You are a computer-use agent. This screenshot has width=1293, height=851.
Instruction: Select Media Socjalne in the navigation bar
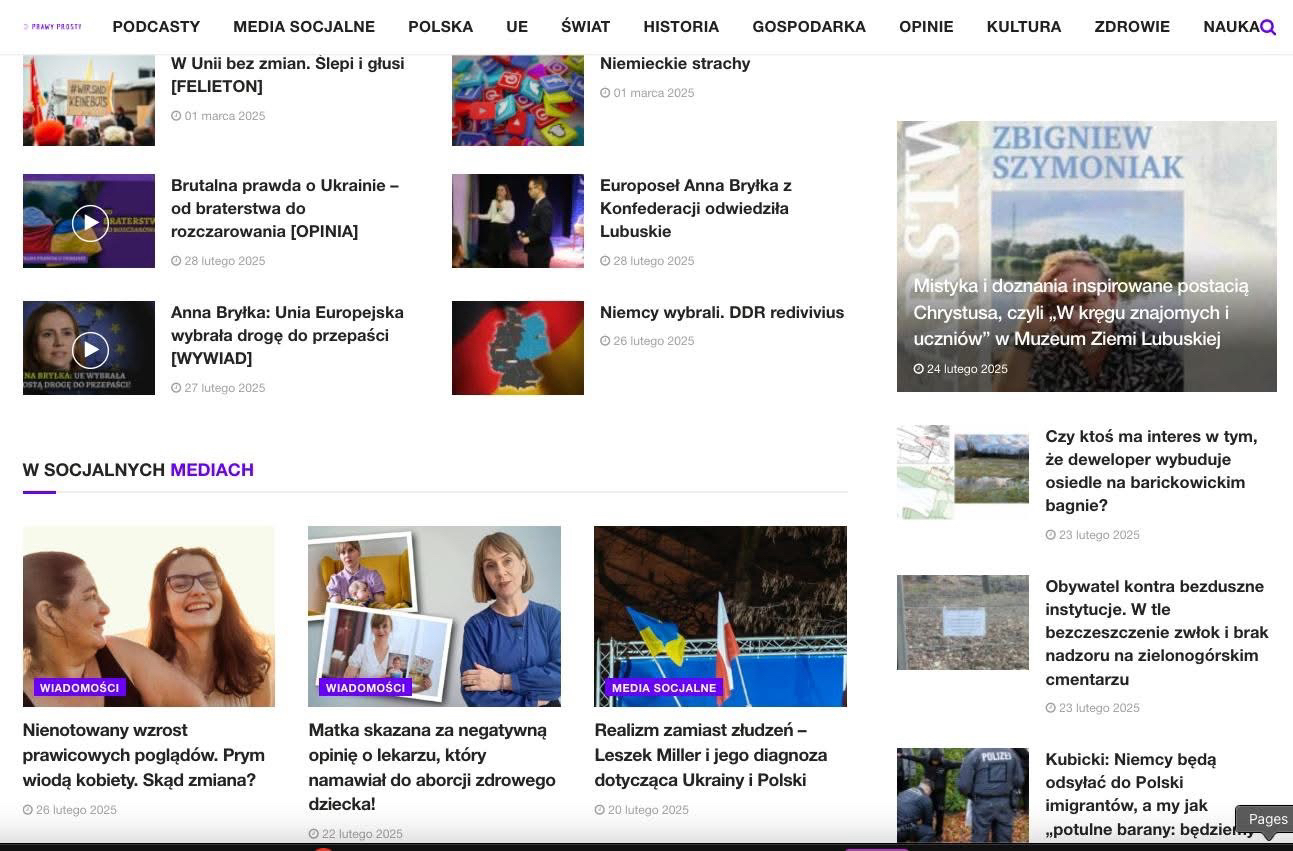click(x=304, y=27)
